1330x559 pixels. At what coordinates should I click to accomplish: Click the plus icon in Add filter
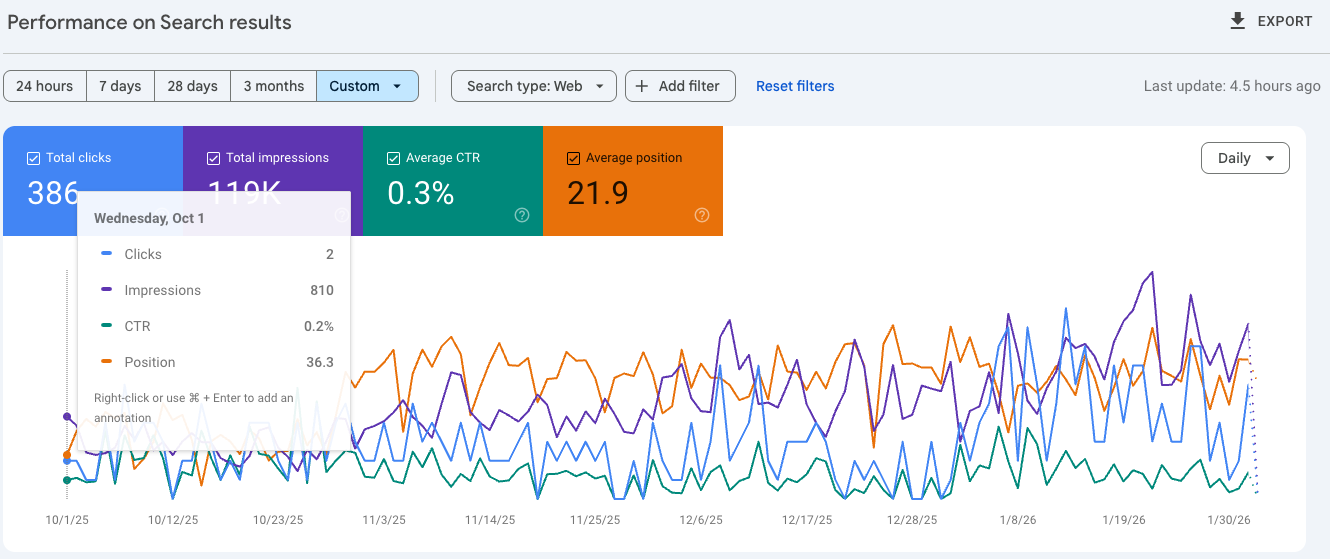tap(643, 86)
